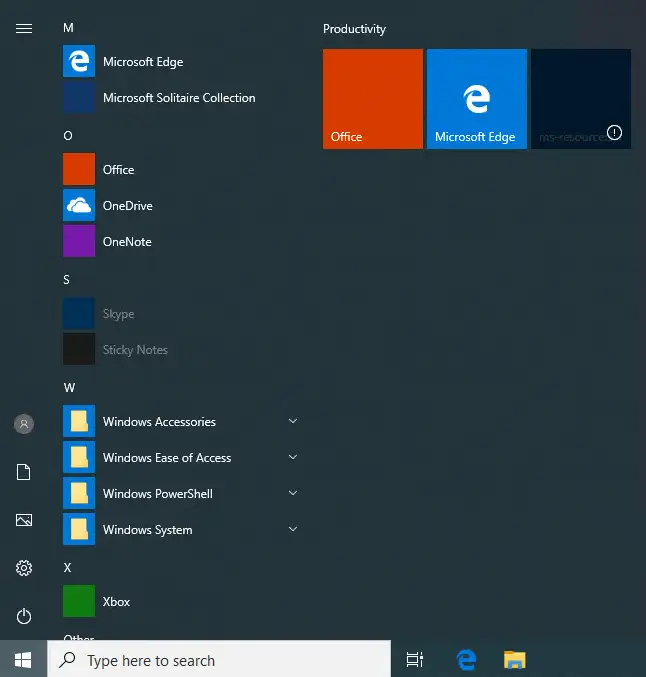
Task: Click the Microsoft Edge Productivity tile
Action: tap(477, 99)
